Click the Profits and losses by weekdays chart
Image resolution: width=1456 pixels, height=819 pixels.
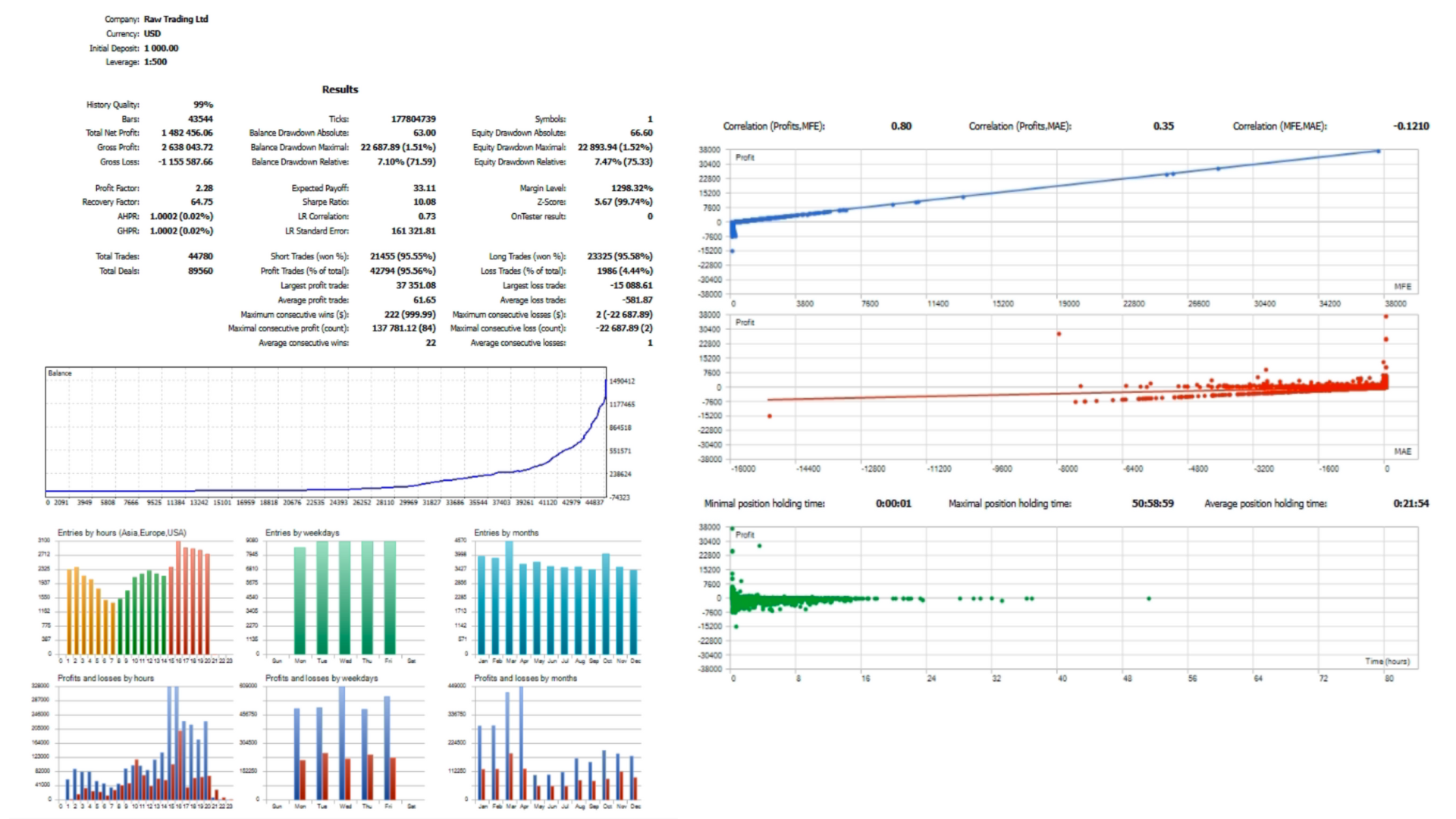pos(344,743)
